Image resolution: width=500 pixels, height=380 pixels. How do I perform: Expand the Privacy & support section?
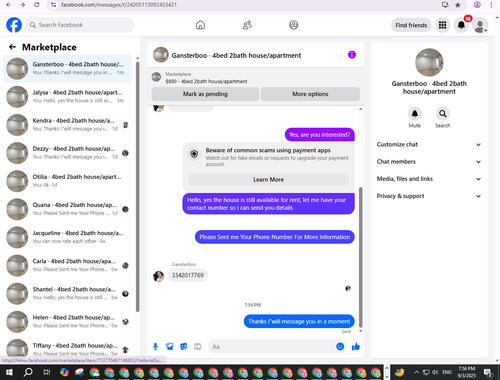click(429, 196)
